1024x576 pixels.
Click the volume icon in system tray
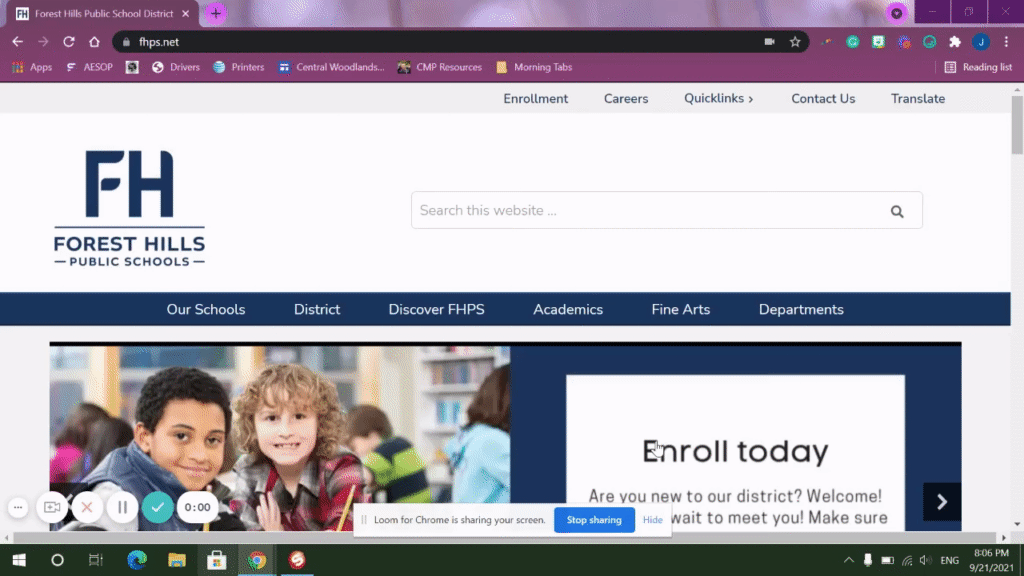[925, 560]
